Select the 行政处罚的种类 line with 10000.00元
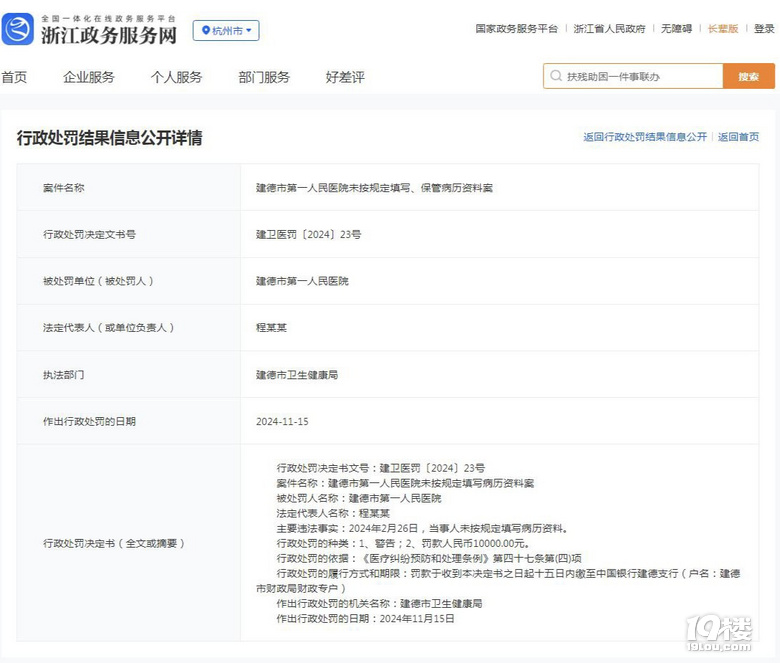This screenshot has height=663, width=780. [403, 543]
